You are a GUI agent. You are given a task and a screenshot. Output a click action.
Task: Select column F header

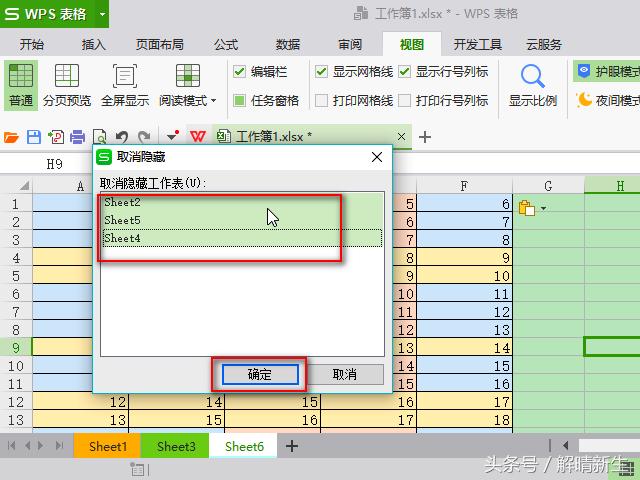tap(464, 186)
